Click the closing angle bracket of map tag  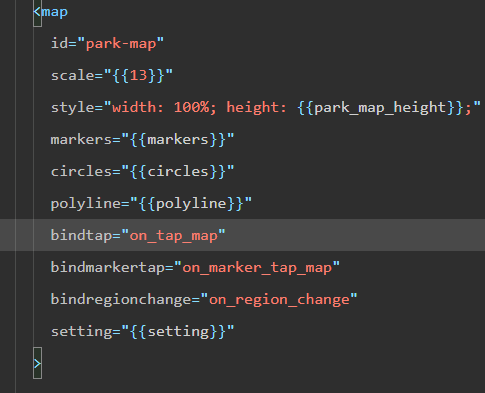(x=37, y=364)
